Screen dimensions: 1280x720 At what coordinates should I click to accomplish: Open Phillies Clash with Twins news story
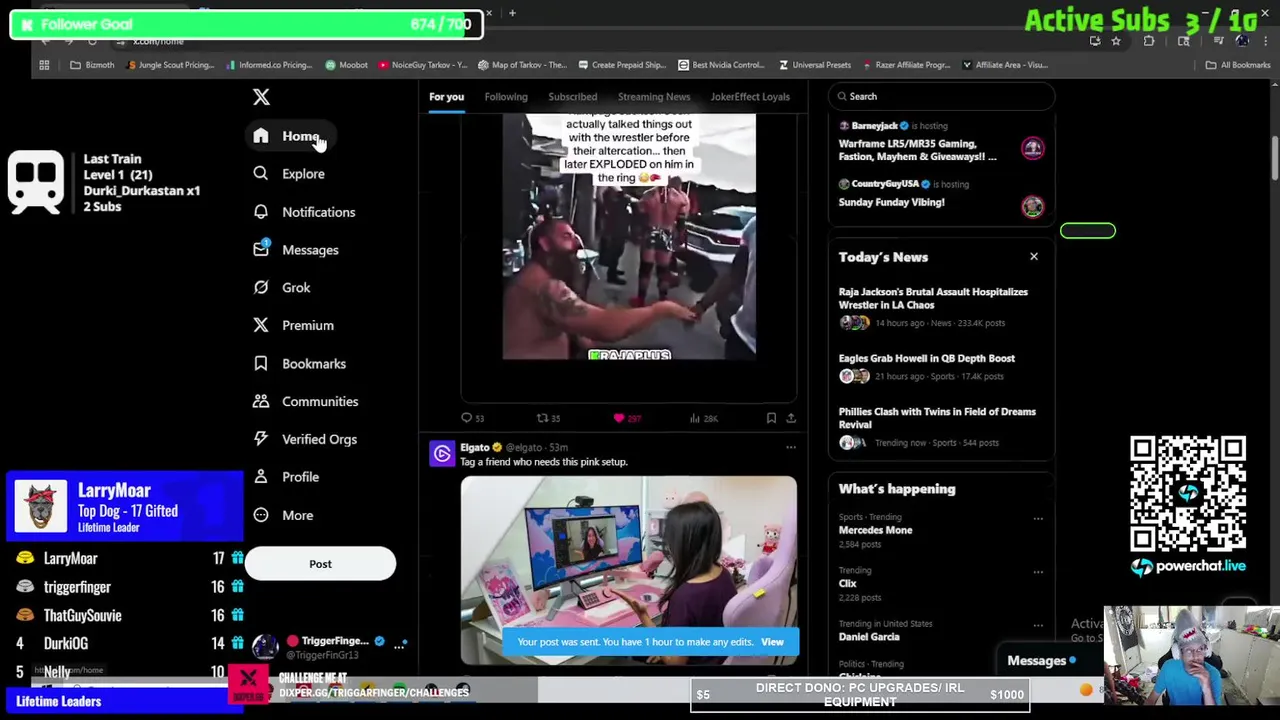pyautogui.click(x=937, y=418)
